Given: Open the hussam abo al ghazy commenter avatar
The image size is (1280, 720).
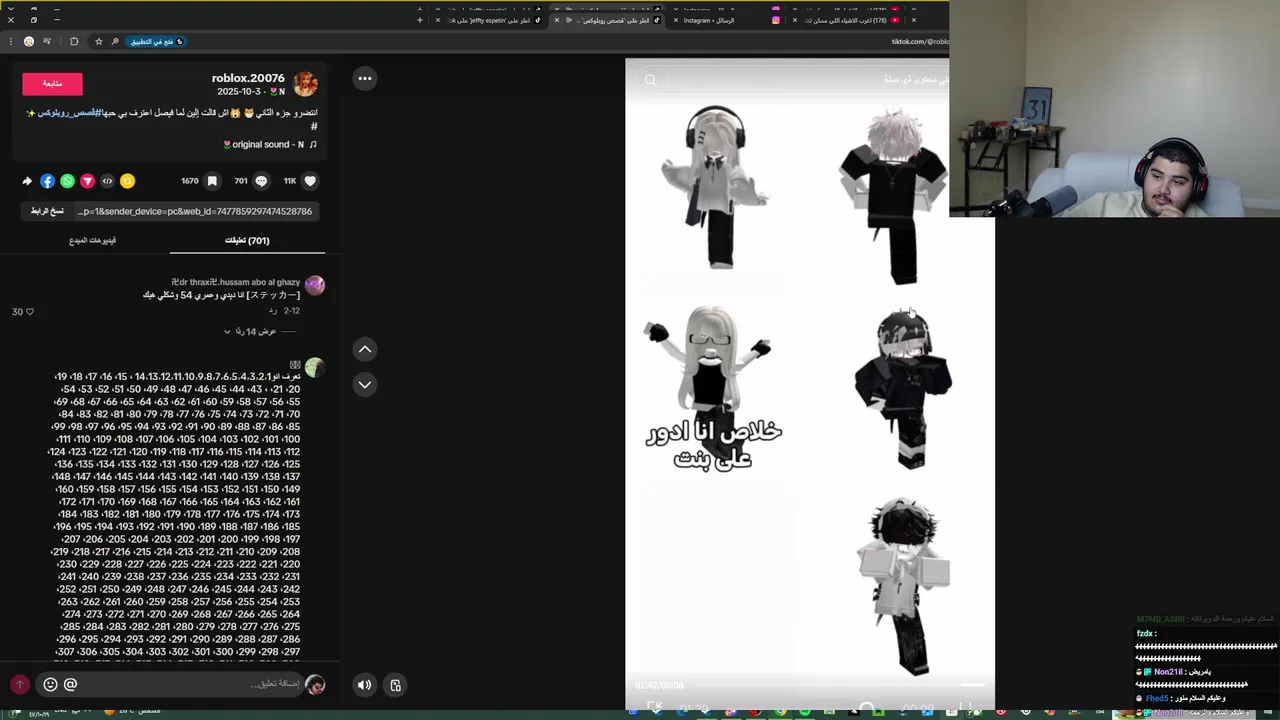Looking at the screenshot, I should pyautogui.click(x=315, y=286).
